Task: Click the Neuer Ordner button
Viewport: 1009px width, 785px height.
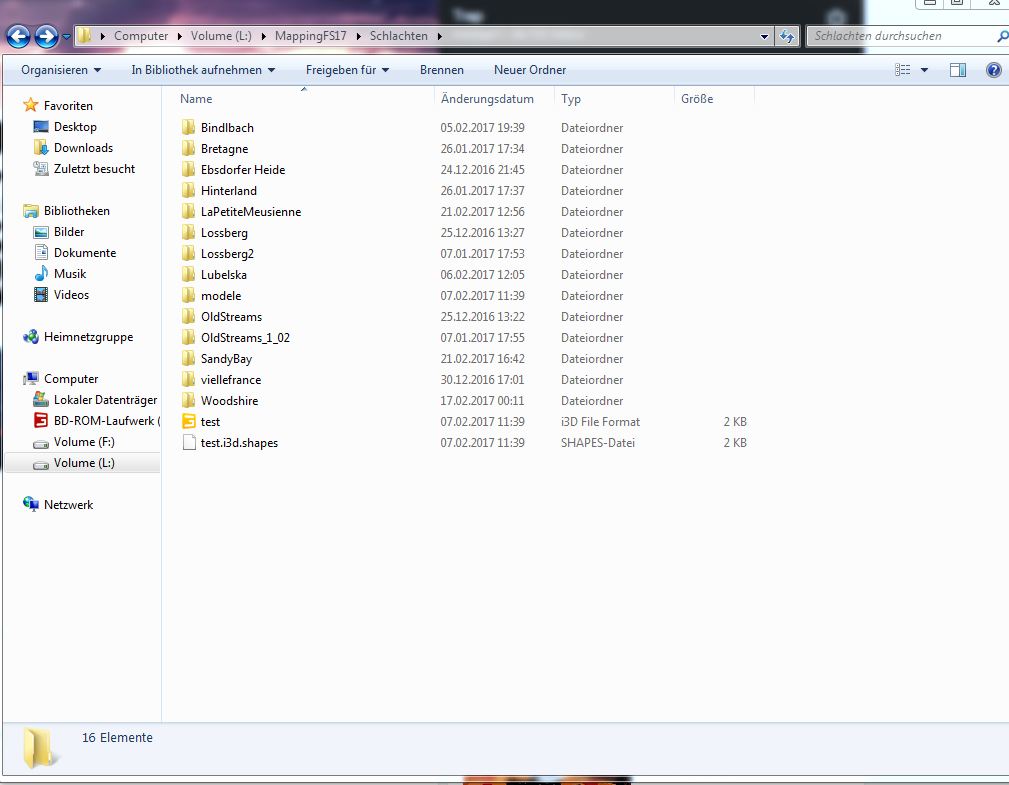Action: click(x=530, y=70)
